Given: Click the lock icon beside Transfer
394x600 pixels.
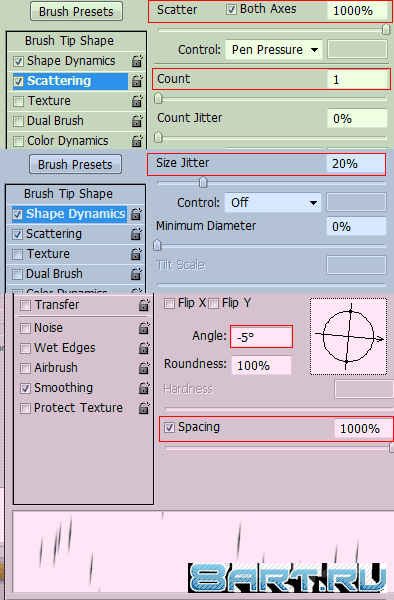Looking at the screenshot, I should coord(144,305).
